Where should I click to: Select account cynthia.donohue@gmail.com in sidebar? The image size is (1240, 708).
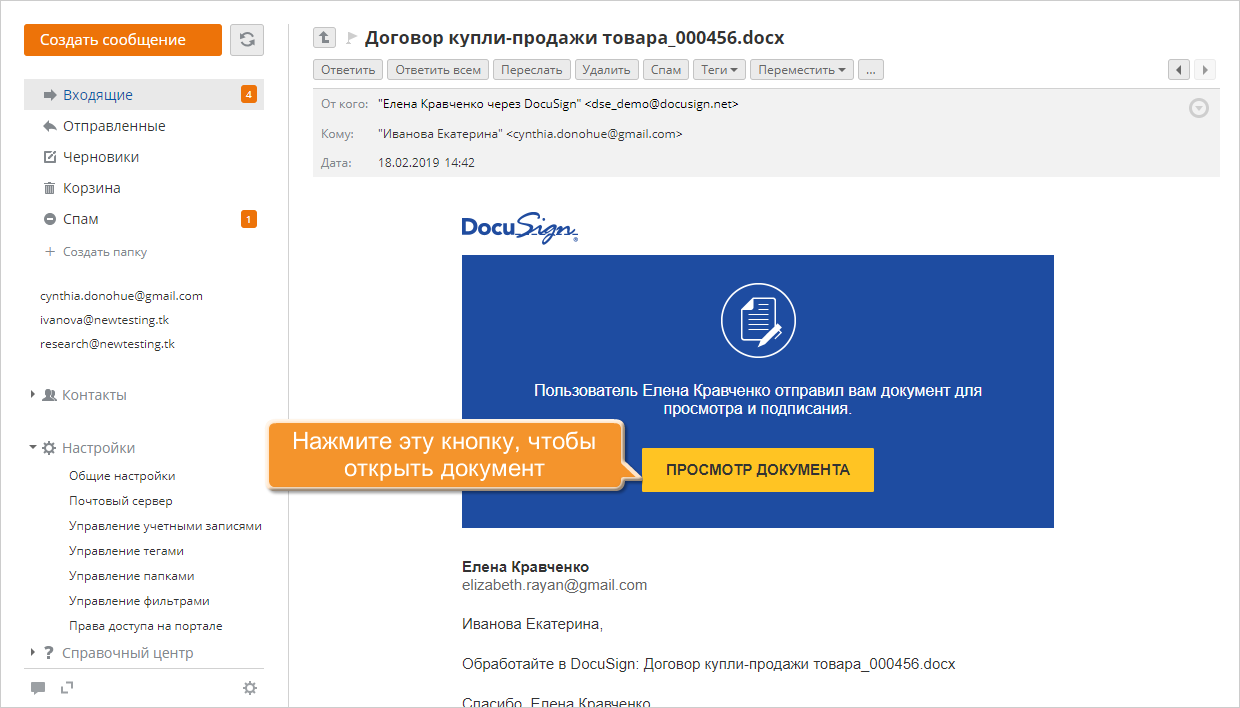[121, 296]
